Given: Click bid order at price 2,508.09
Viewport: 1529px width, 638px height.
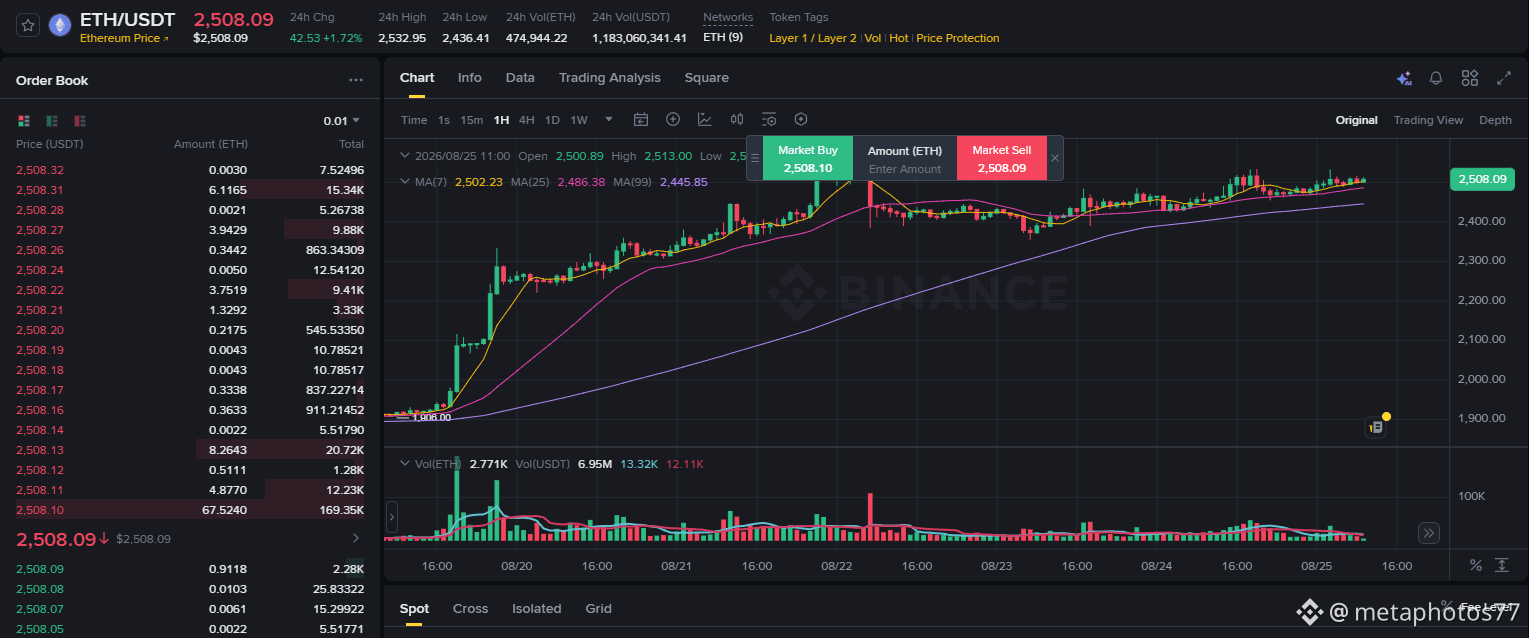Looking at the screenshot, I should tap(190, 569).
